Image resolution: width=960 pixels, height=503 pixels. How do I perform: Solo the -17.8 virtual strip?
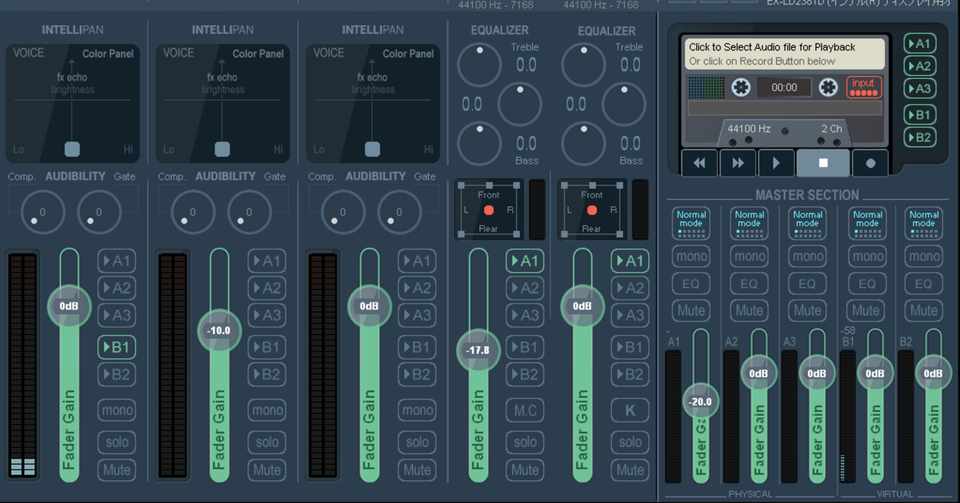525,442
